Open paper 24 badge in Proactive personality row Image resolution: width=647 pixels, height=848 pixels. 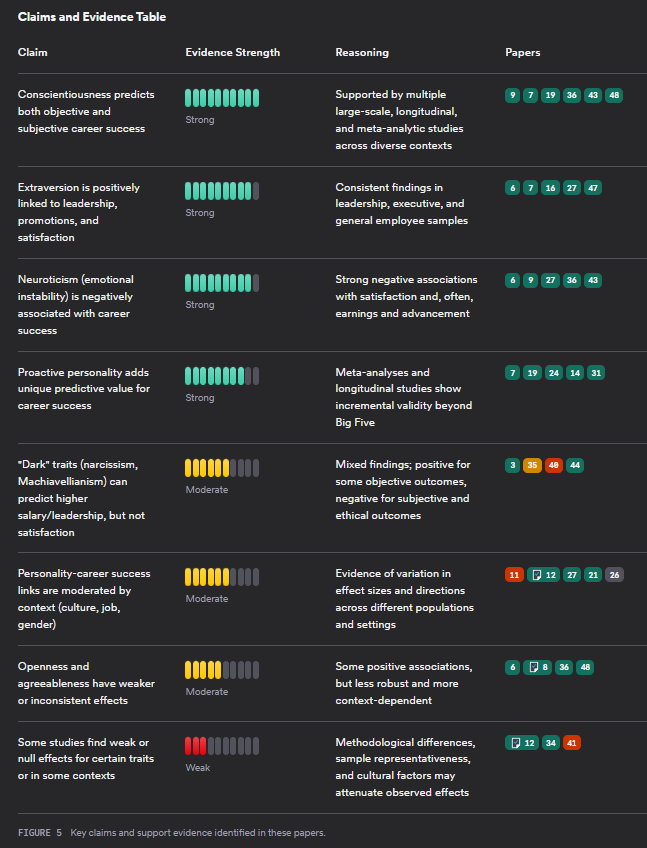553,373
